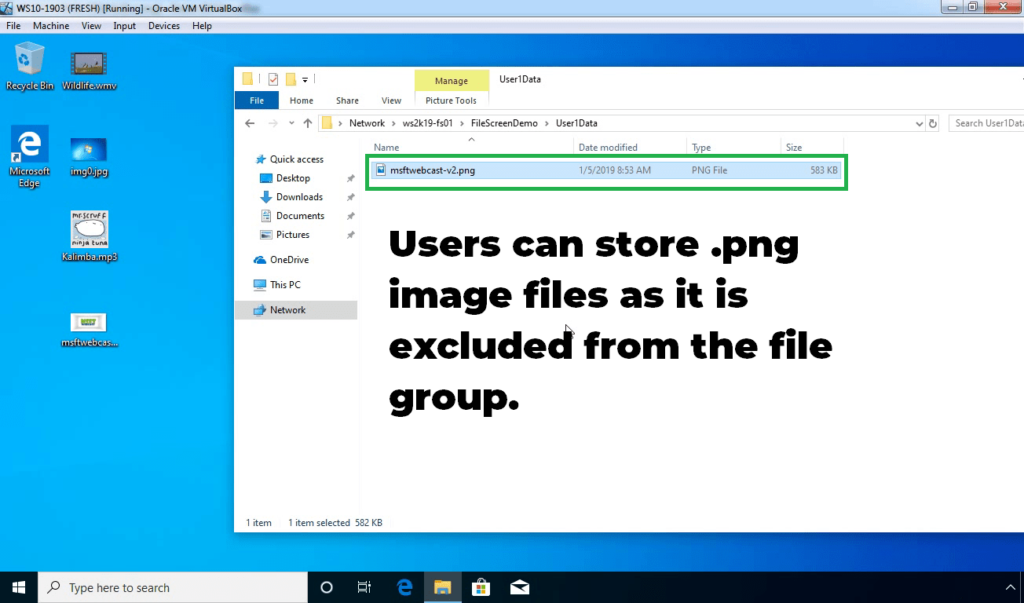Go back in Explorer navigation

click(x=249, y=123)
